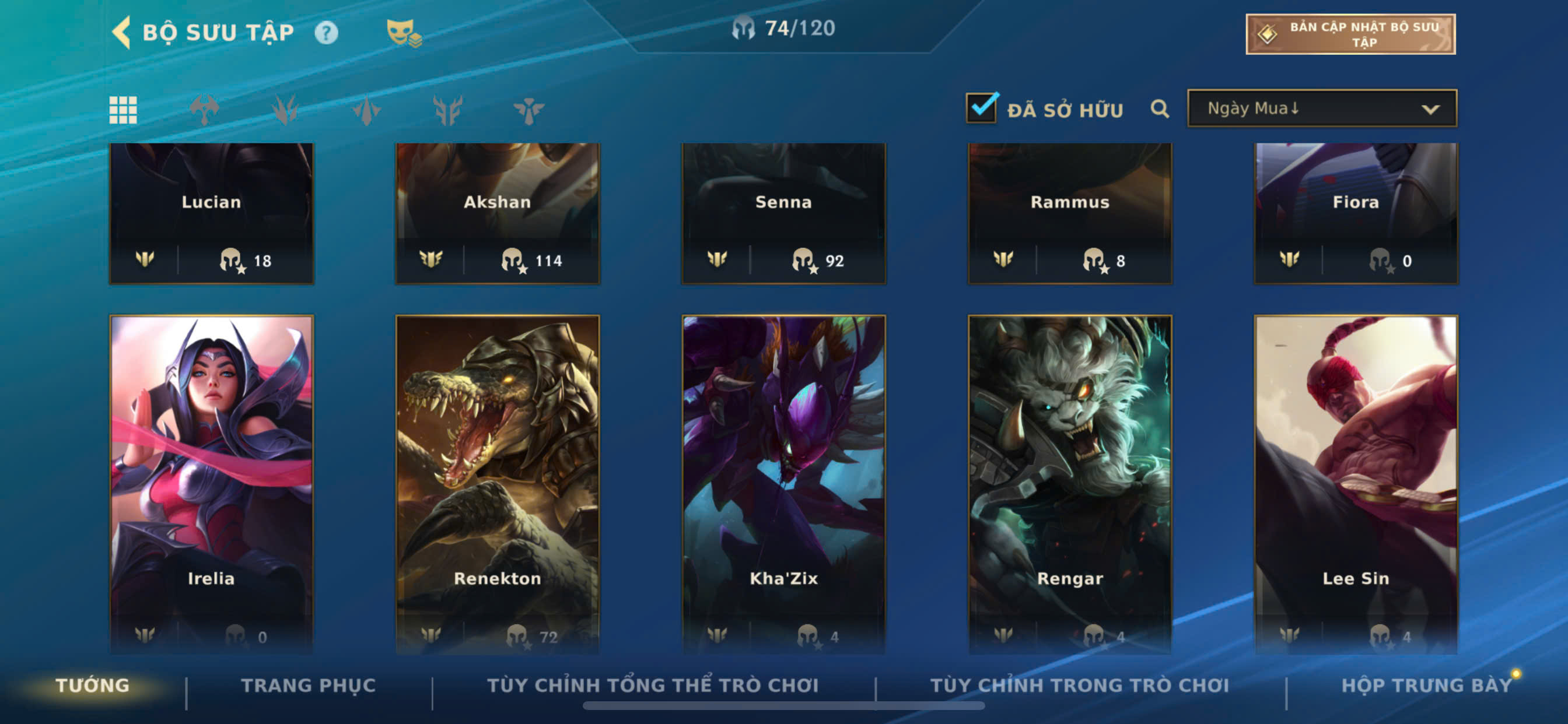
Task: Open TÙY CHỈNH TRONG TRÒ CHƠI tab
Action: [x=1080, y=685]
